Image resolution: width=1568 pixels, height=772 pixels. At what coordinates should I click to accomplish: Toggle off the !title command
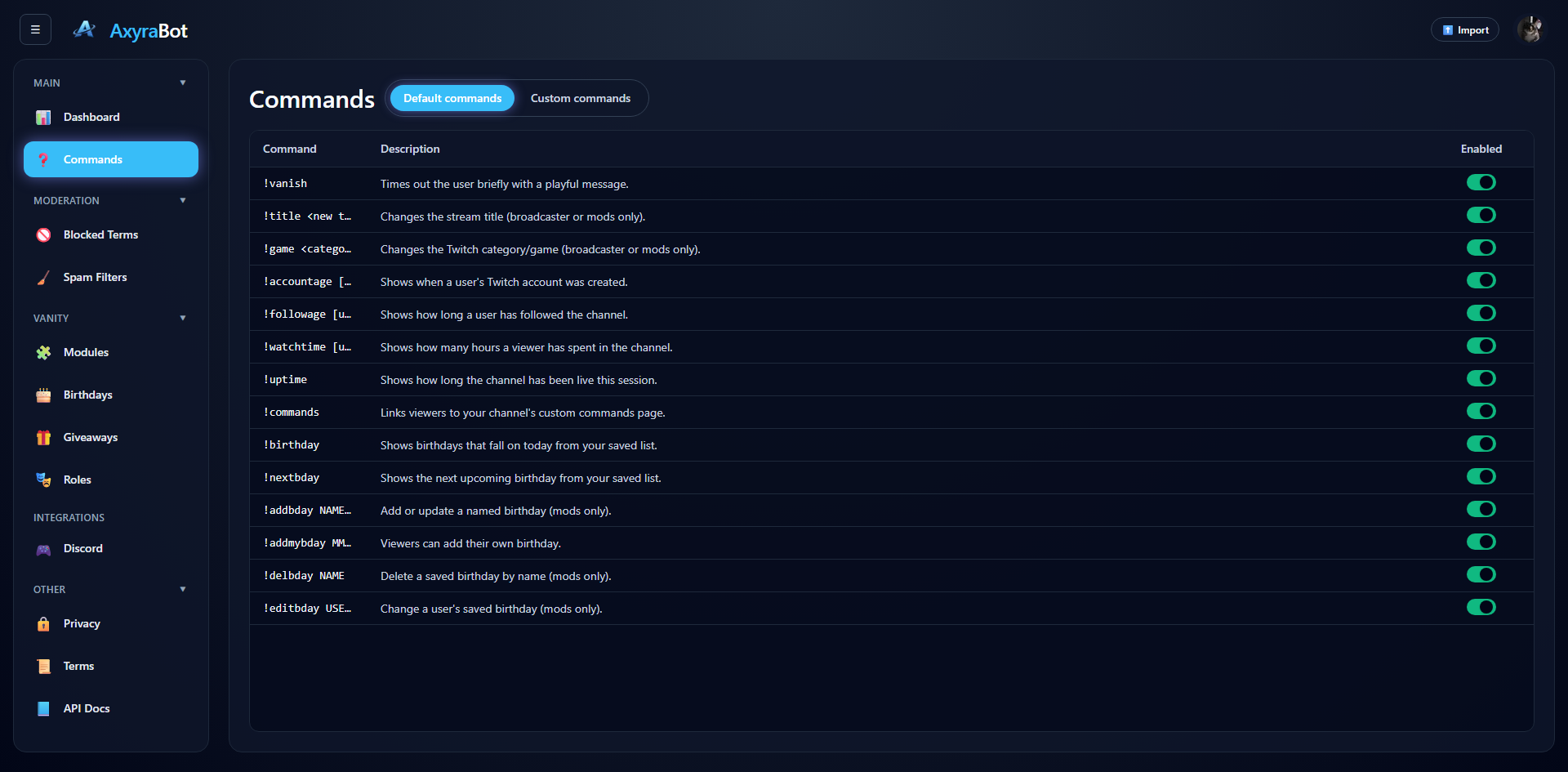click(1481, 215)
